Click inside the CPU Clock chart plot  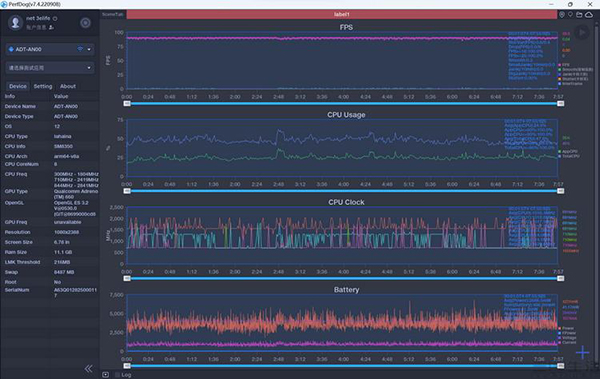[342, 235]
